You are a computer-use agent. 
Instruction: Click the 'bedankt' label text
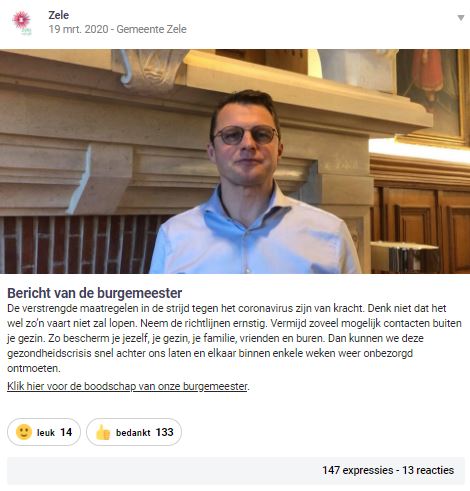[x=133, y=433]
